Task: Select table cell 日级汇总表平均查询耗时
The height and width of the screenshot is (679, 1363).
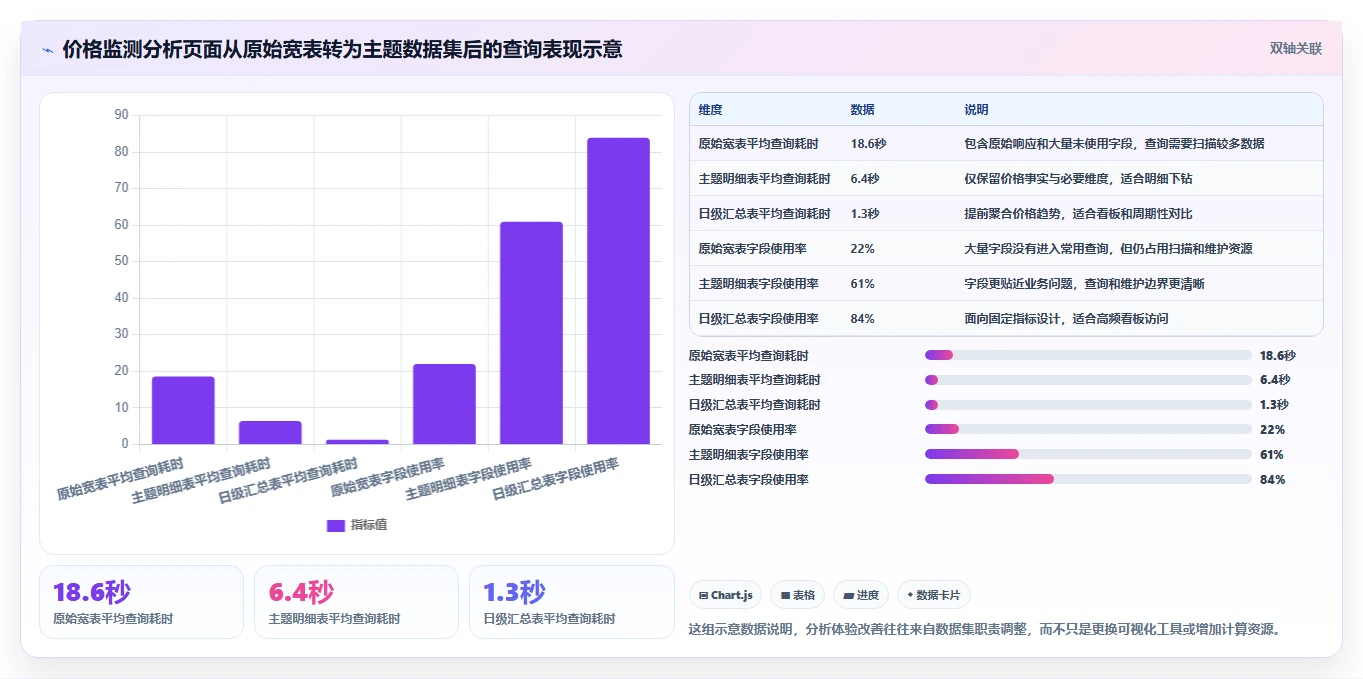Action: 765,214
